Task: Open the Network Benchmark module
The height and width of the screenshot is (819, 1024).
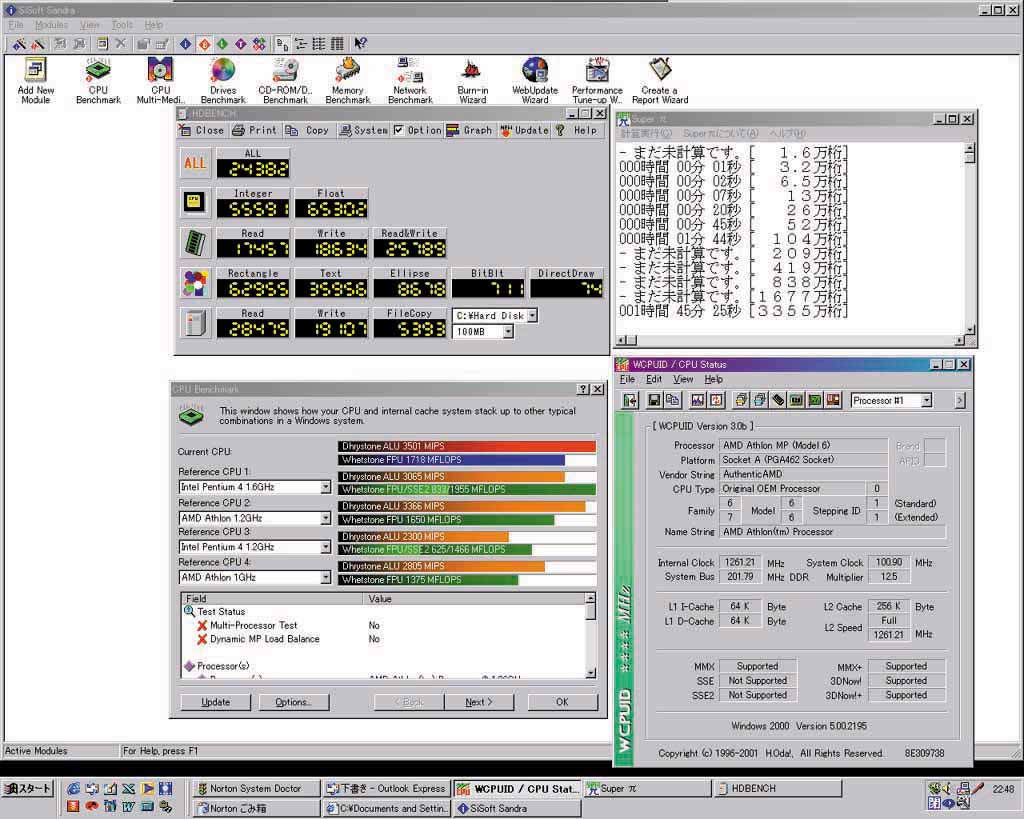Action: tap(410, 81)
